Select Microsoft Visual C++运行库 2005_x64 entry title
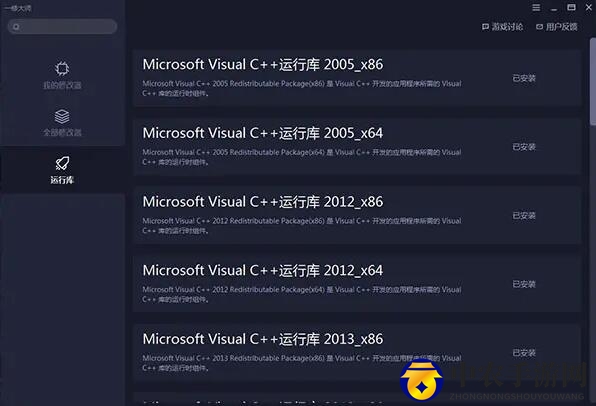The width and height of the screenshot is (596, 406). click(x=263, y=133)
